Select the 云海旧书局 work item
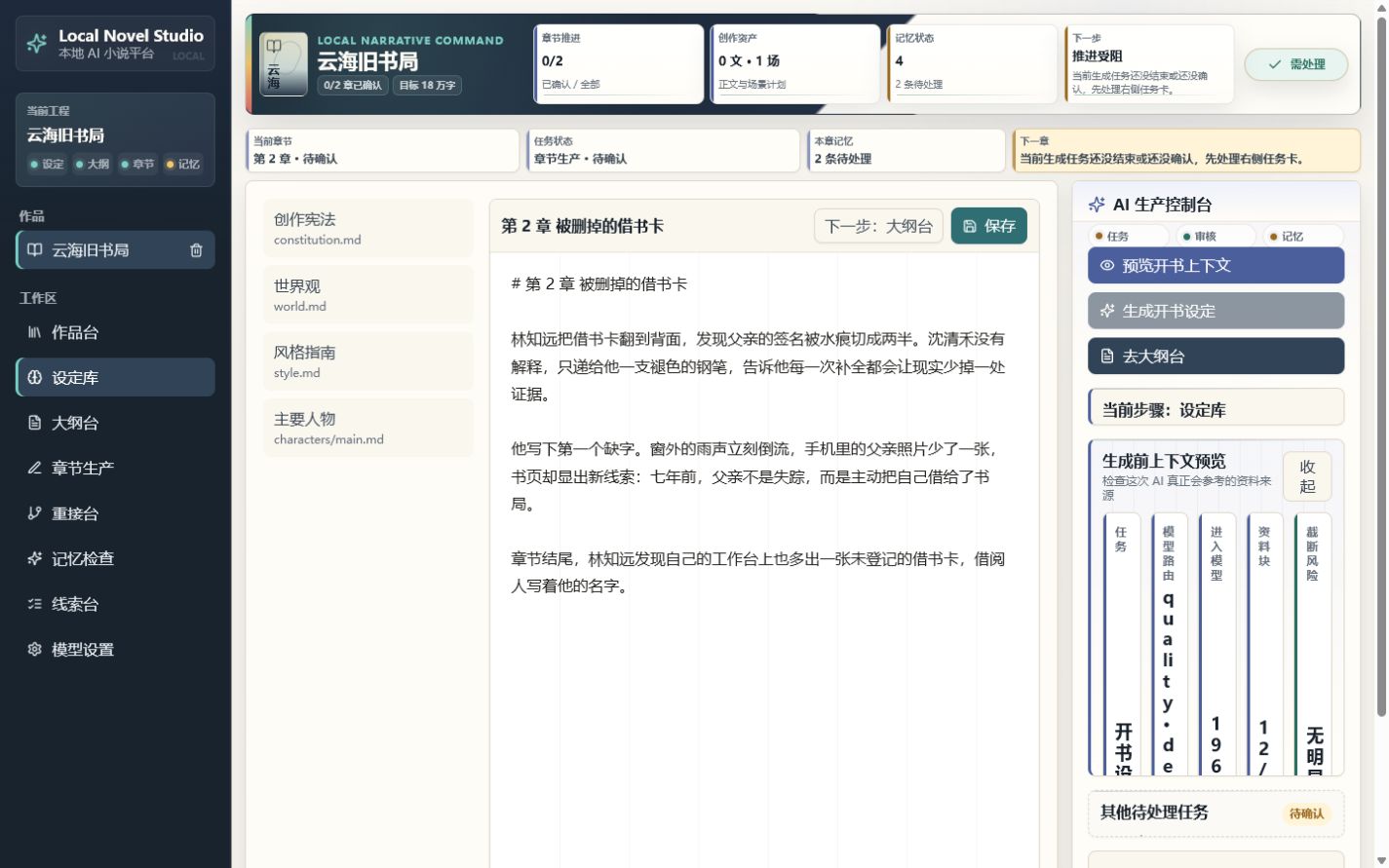 tap(115, 250)
